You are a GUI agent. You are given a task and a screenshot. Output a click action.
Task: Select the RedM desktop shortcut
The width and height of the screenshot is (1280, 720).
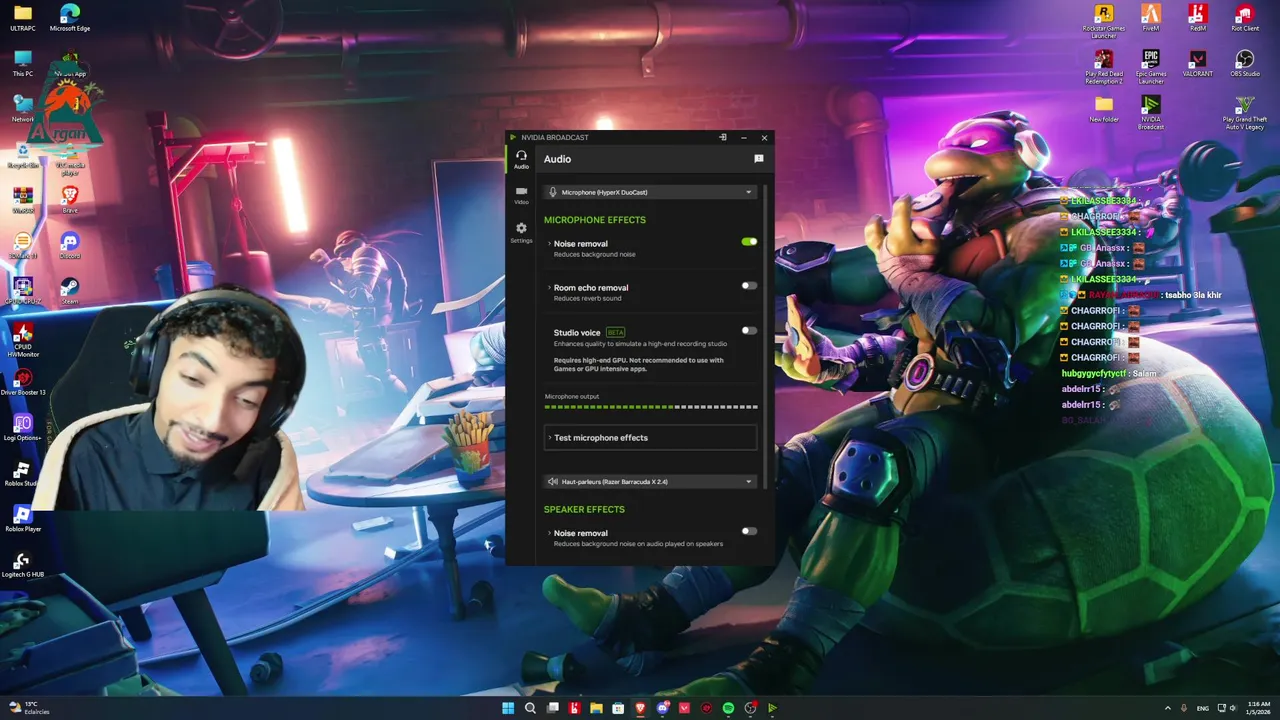click(1198, 18)
